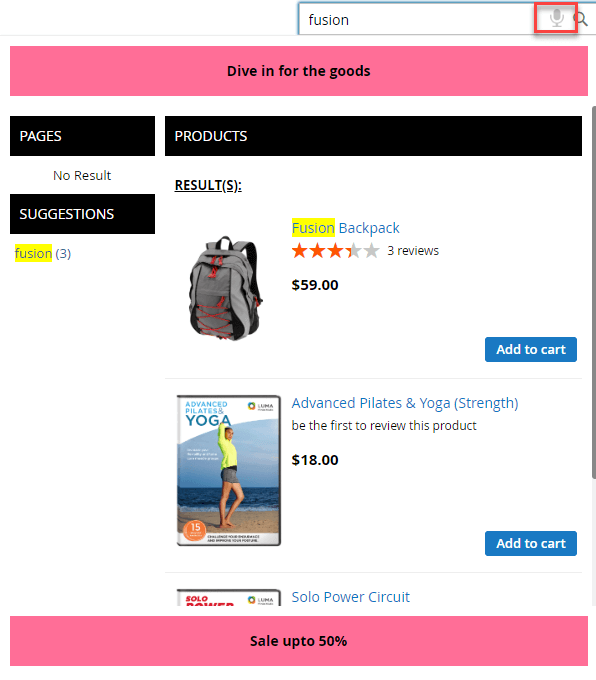Add Advanced Pilates & Yoga to cart
The image size is (596, 680).
[x=531, y=543]
